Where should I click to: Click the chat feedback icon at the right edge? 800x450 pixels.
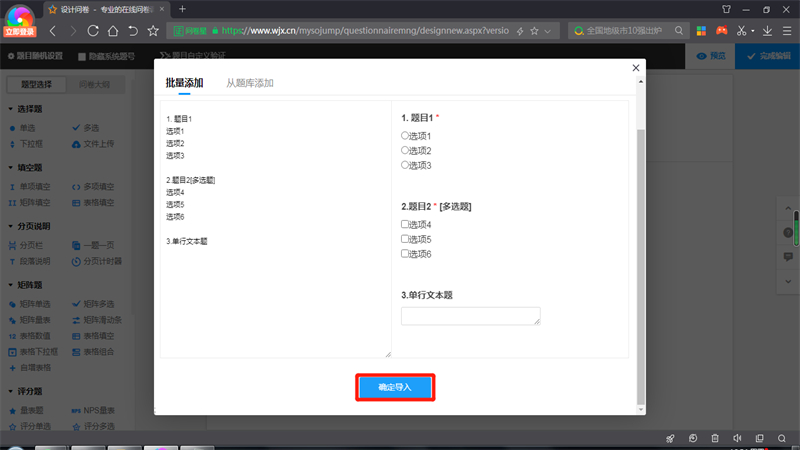click(788, 256)
